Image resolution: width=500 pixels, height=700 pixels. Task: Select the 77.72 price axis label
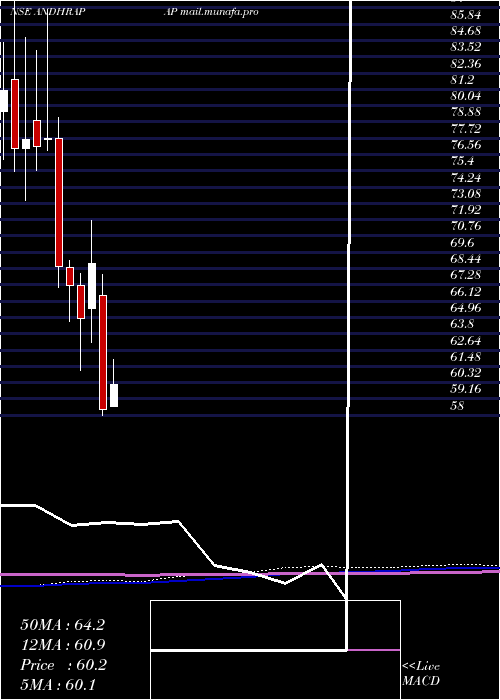tap(466, 129)
